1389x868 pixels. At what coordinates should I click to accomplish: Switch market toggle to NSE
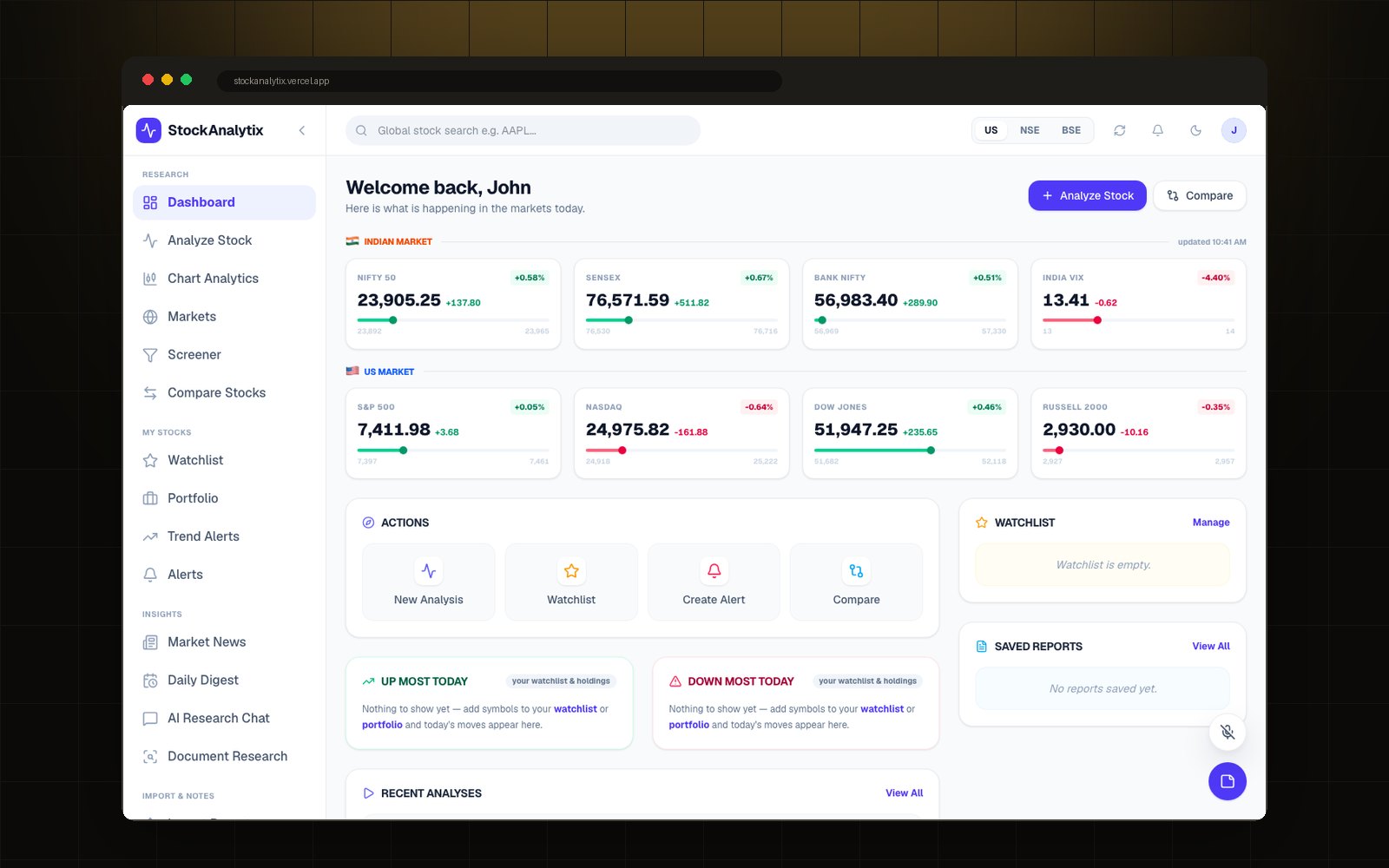tap(1030, 130)
